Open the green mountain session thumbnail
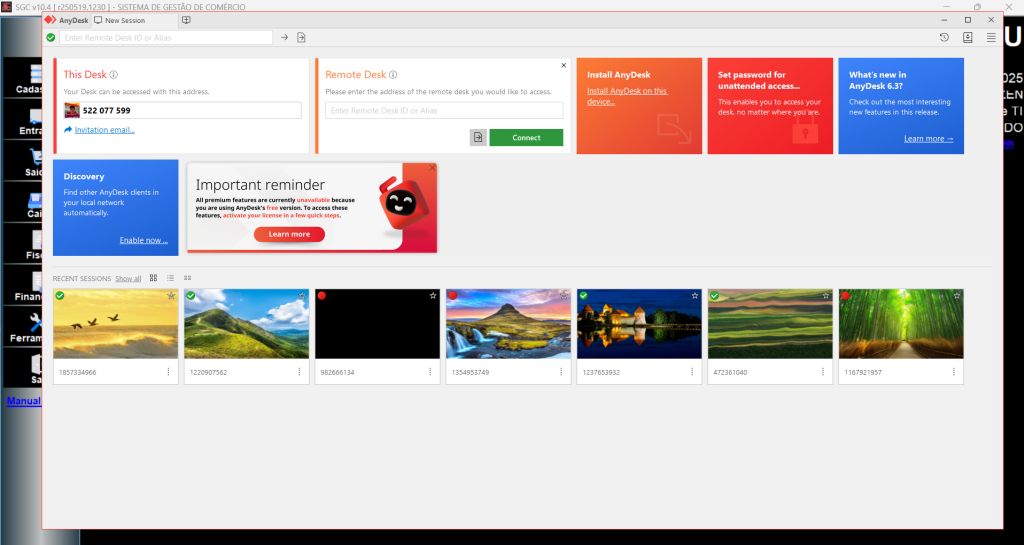The width and height of the screenshot is (1024, 545). coord(247,324)
